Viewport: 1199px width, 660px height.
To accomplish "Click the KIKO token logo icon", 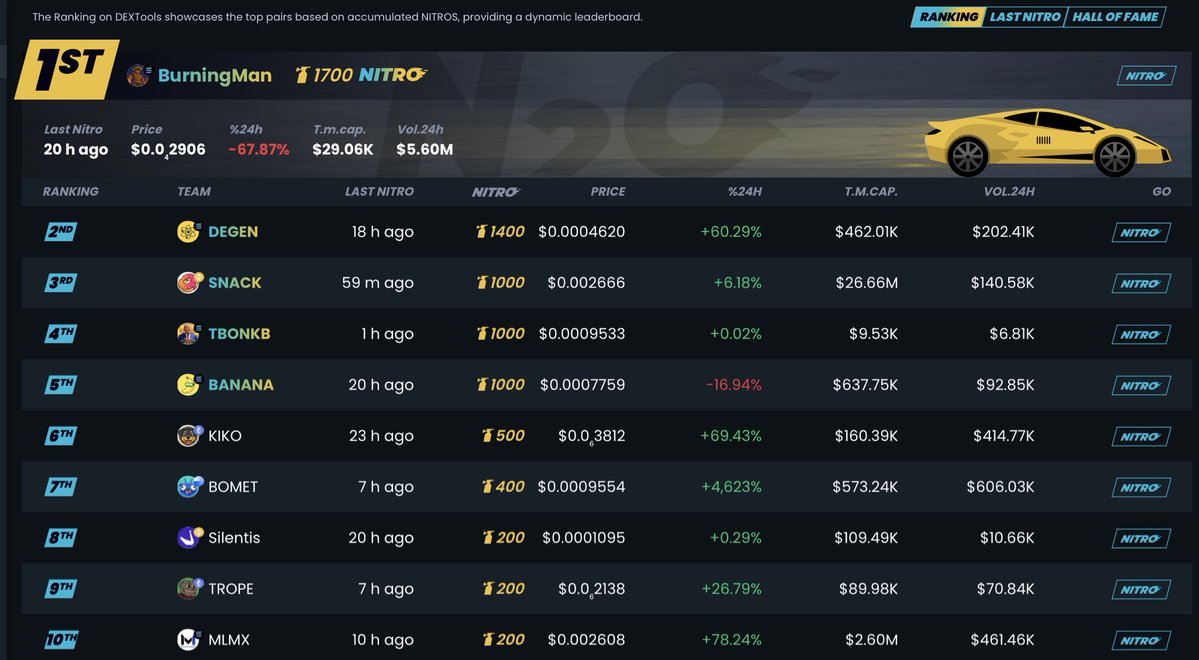I will (188, 436).
